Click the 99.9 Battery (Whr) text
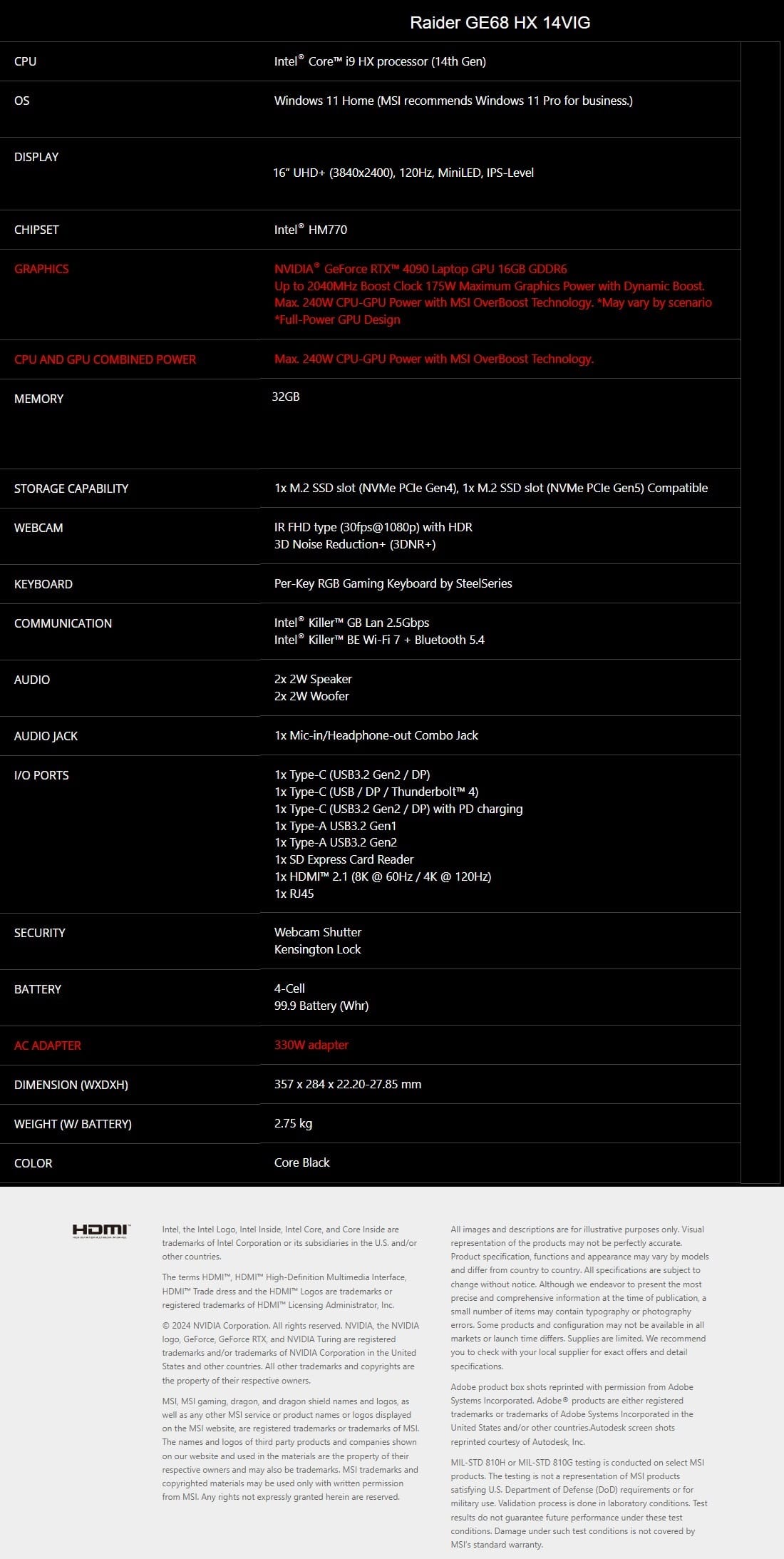Image resolution: width=784 pixels, height=1559 pixels. [x=321, y=1006]
